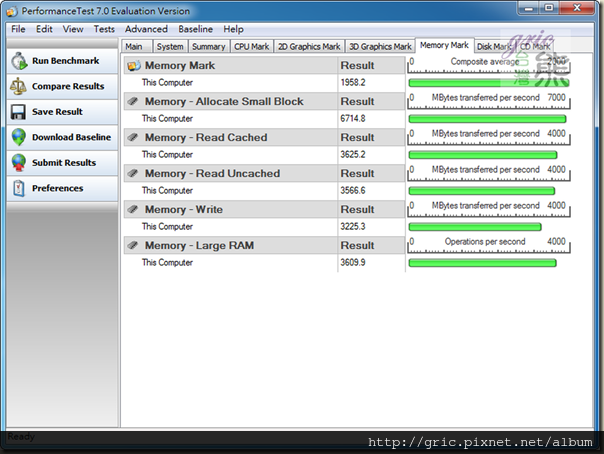Select the Large RAM value 3609.9
This screenshot has width=604, height=454.
pyautogui.click(x=352, y=262)
